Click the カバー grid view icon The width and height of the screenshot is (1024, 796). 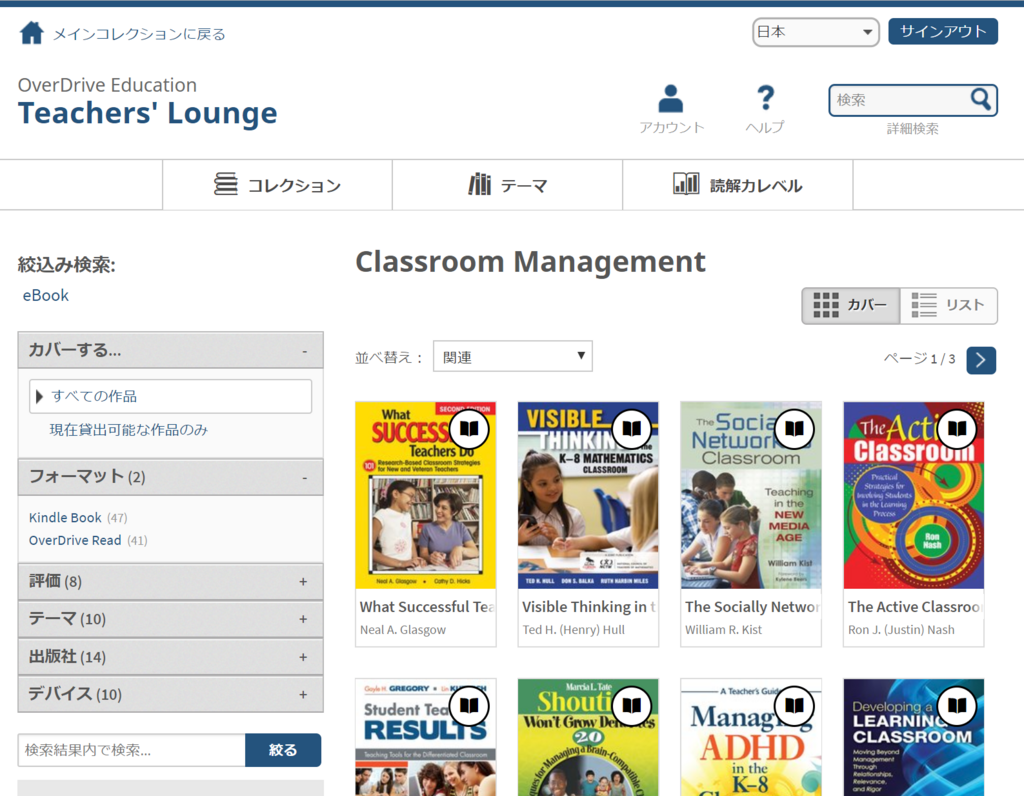[826, 305]
